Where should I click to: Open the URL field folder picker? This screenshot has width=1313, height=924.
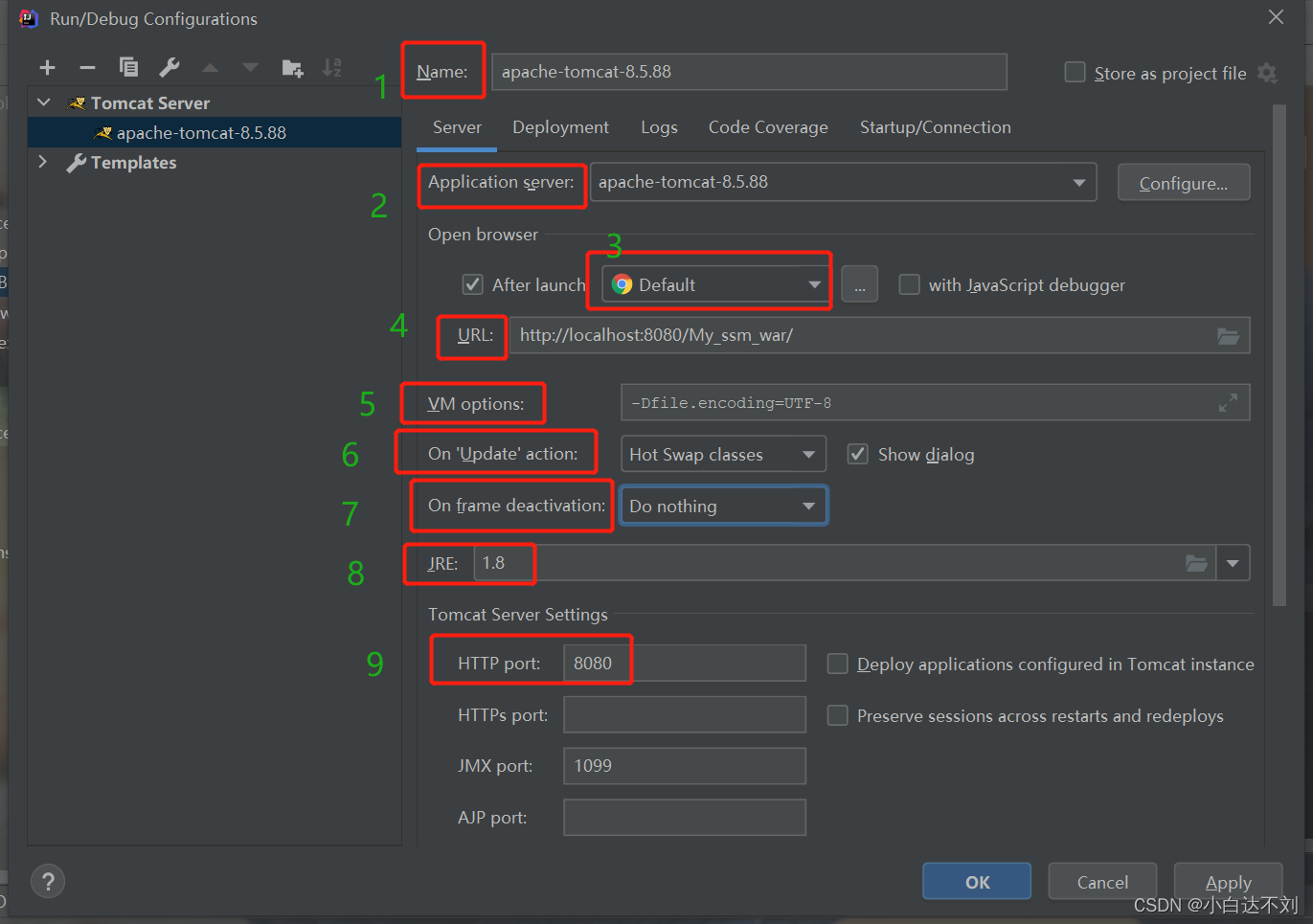[x=1229, y=335]
